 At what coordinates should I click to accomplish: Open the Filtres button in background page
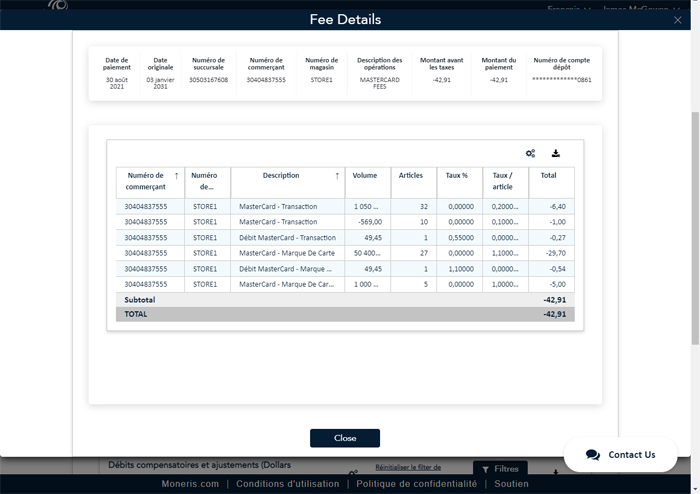(x=500, y=469)
